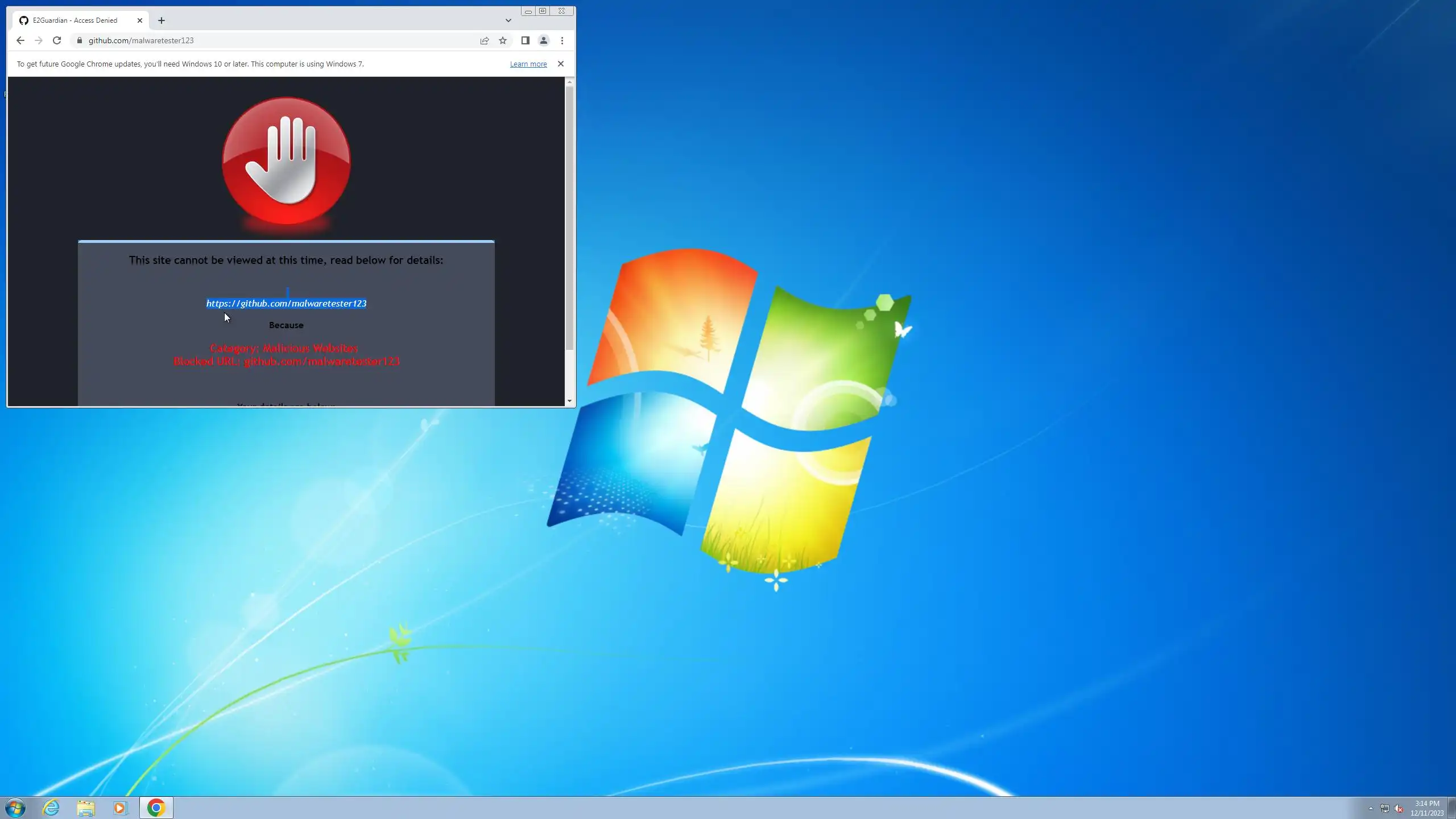
Task: Close the E2Guardian tab
Action: point(140,20)
